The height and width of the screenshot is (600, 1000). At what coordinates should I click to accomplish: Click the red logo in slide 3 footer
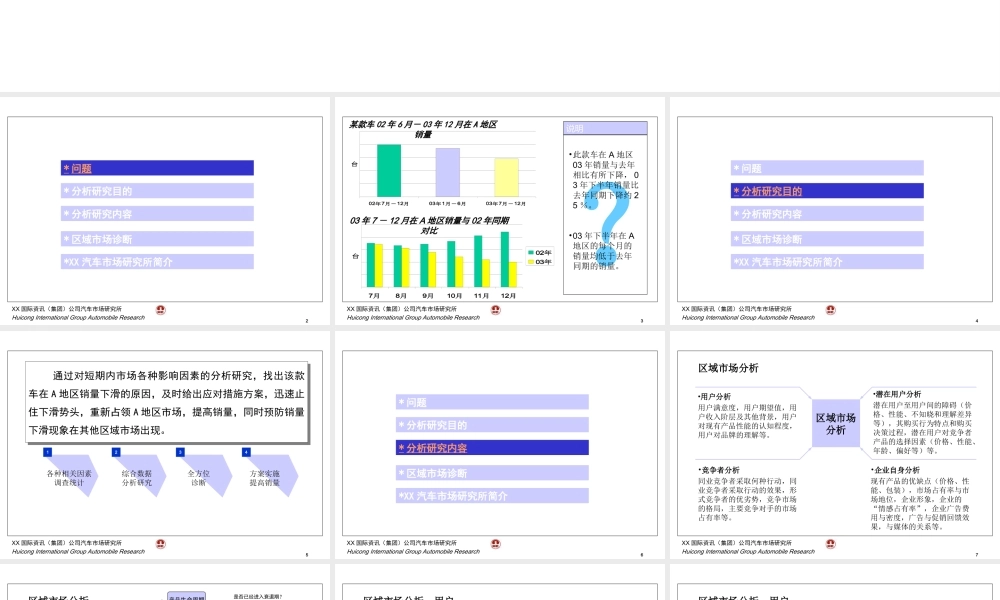[496, 310]
